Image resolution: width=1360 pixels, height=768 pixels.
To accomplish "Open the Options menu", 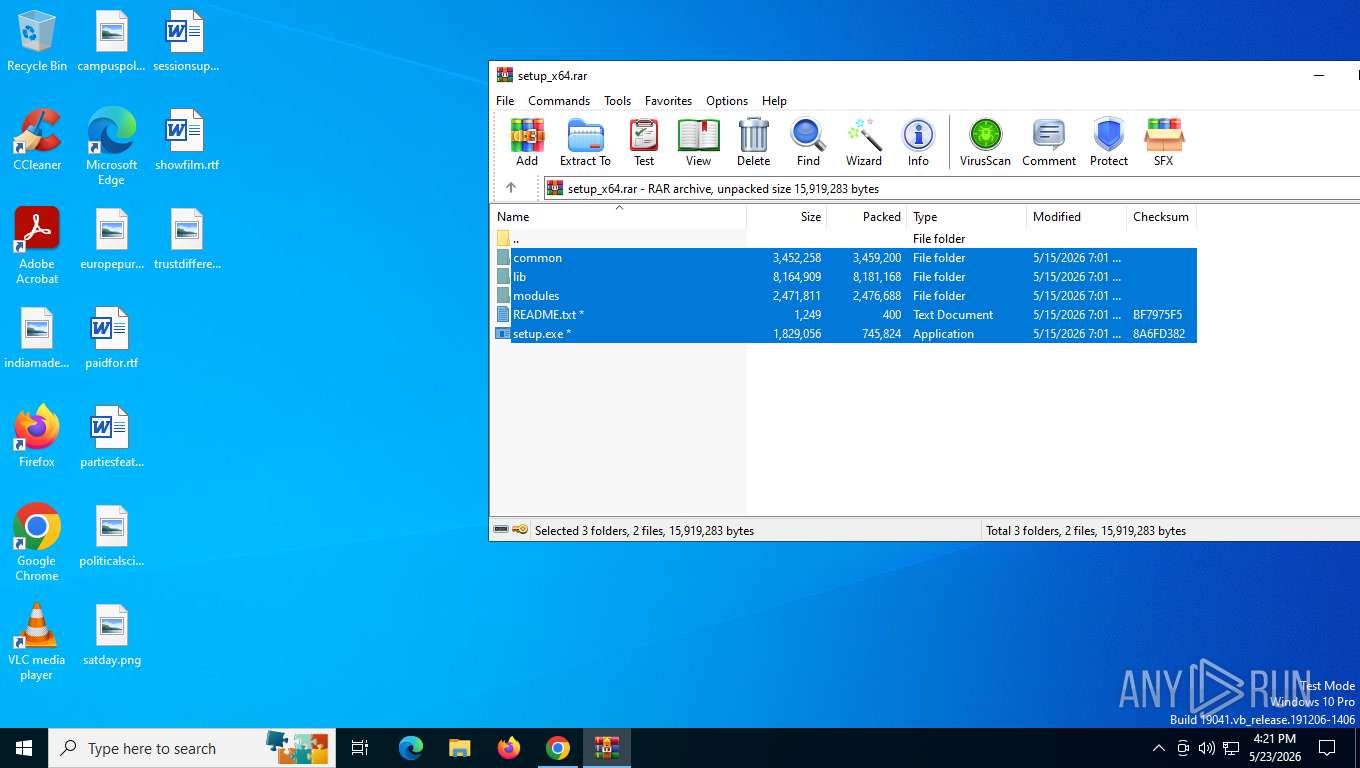I will (727, 101).
